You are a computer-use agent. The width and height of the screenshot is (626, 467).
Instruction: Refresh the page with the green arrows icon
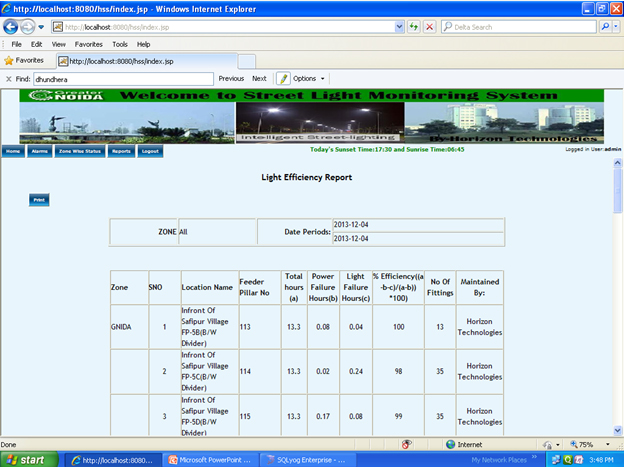413,27
